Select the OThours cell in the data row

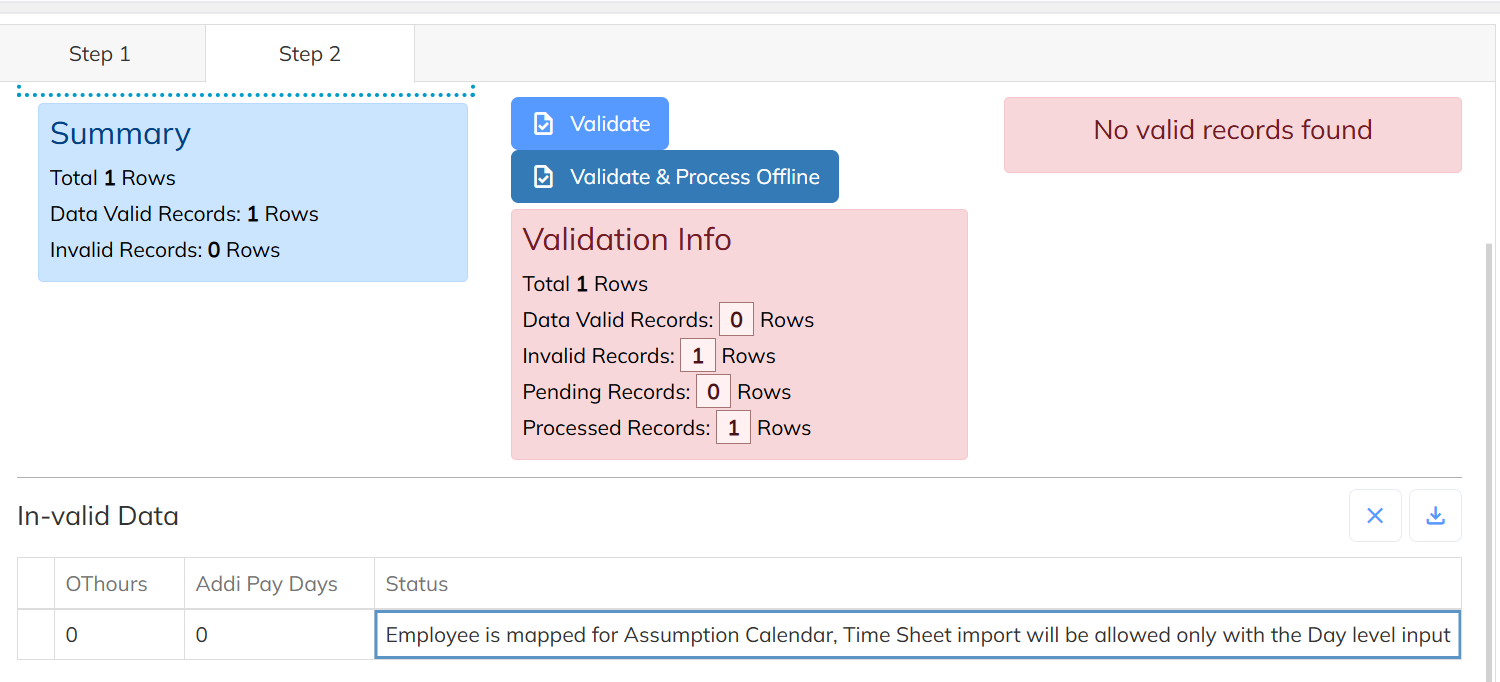(119, 635)
